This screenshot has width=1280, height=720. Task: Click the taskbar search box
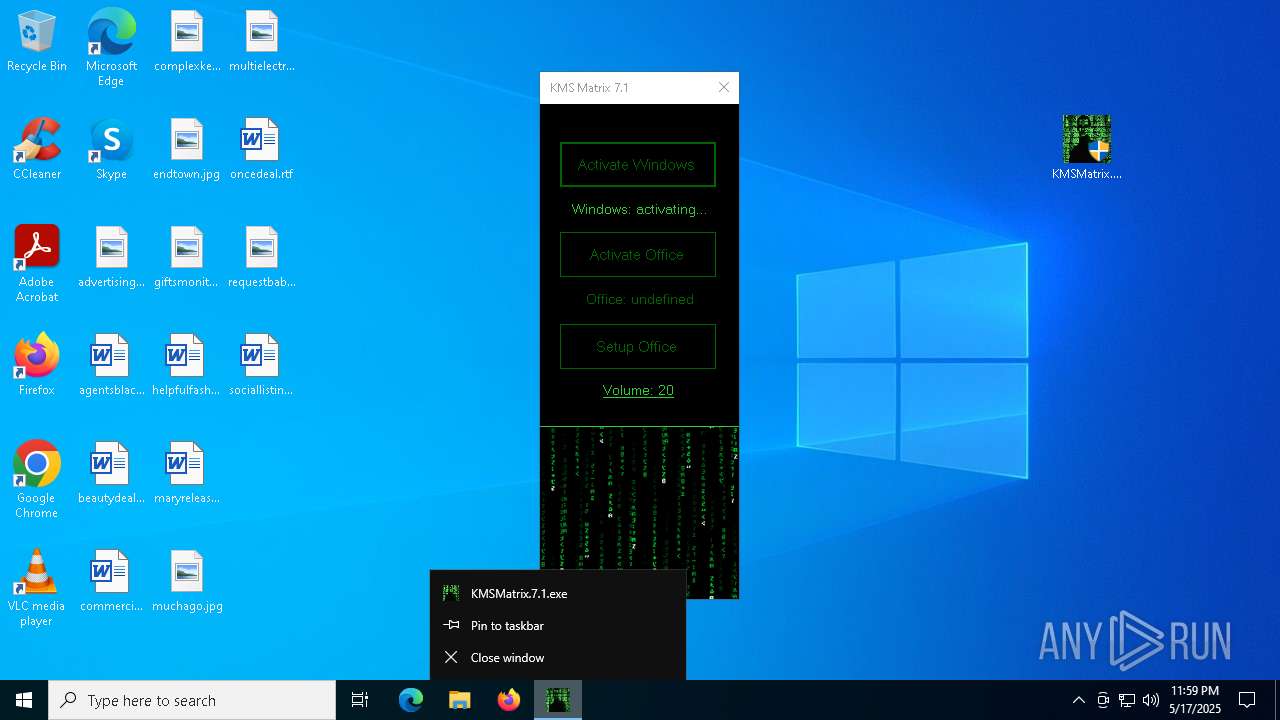point(192,700)
